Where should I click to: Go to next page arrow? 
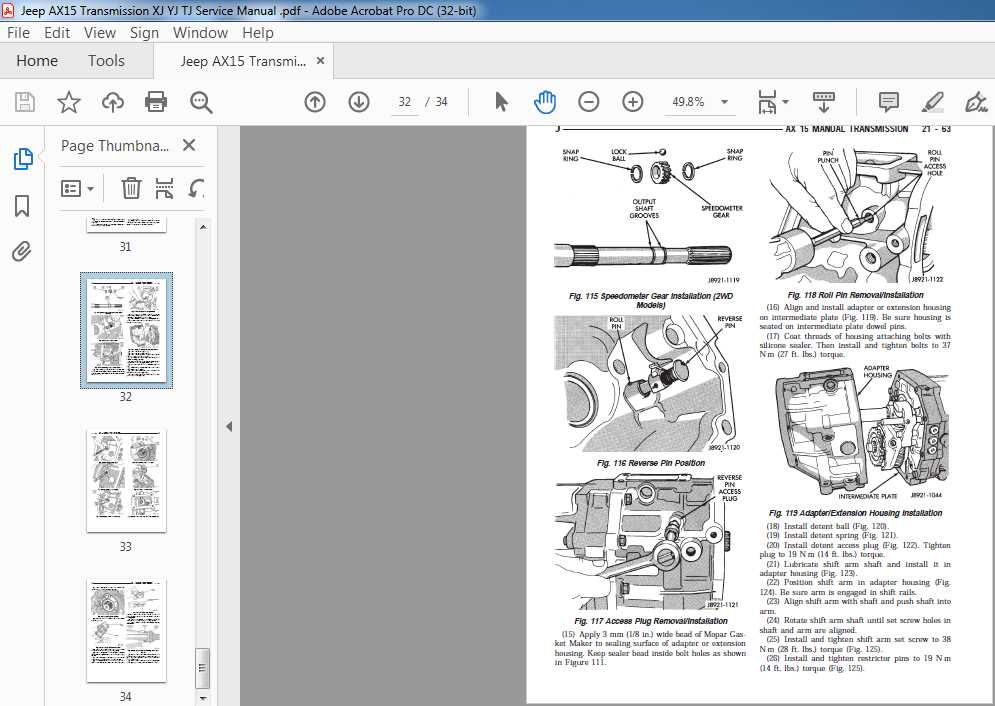tap(359, 102)
